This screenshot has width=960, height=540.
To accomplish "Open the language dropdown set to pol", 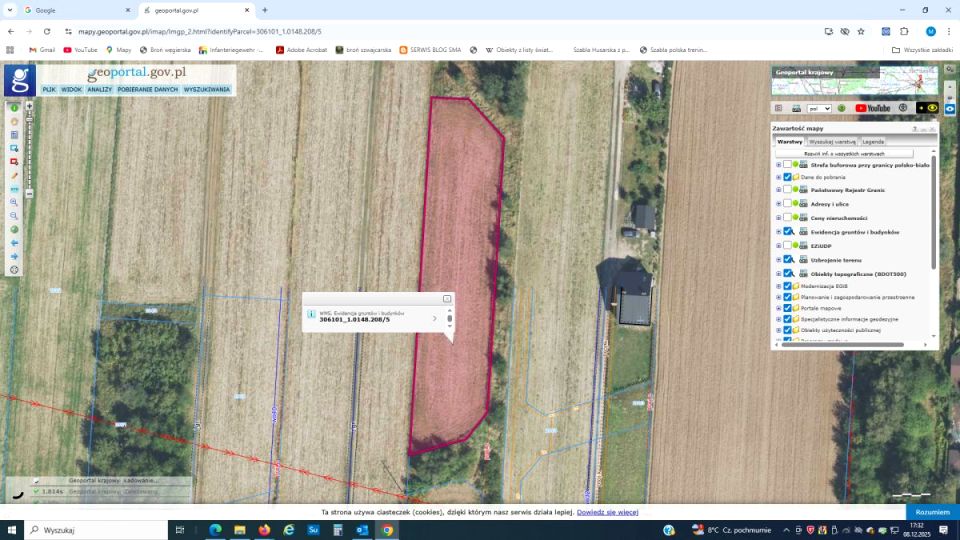I will pos(819,108).
